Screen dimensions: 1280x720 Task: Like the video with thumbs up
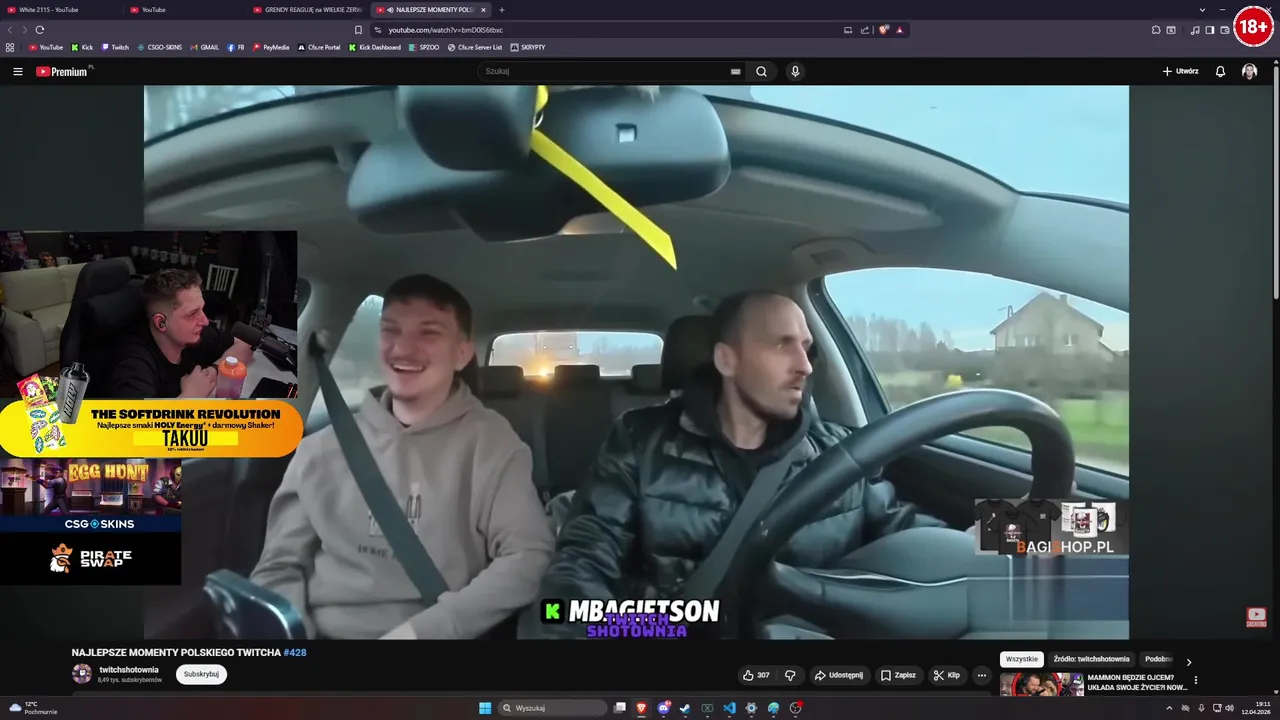click(756, 675)
